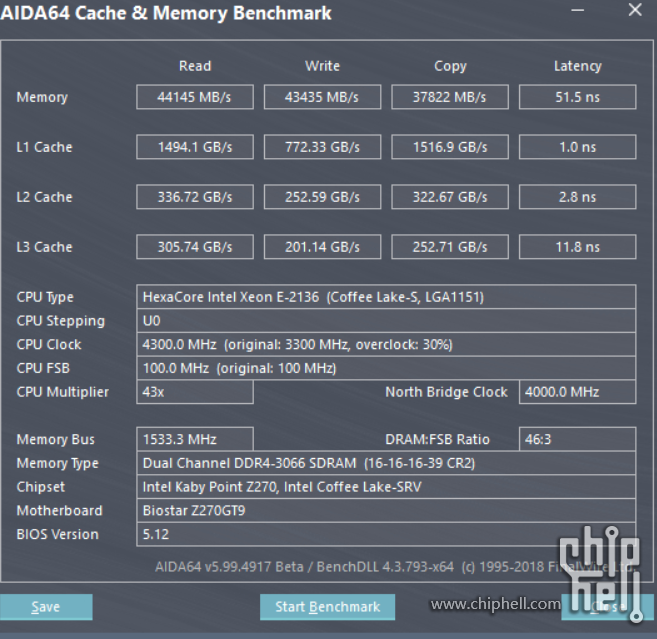
Task: Select Memory Read value 44145 MB/s
Action: coord(195,97)
